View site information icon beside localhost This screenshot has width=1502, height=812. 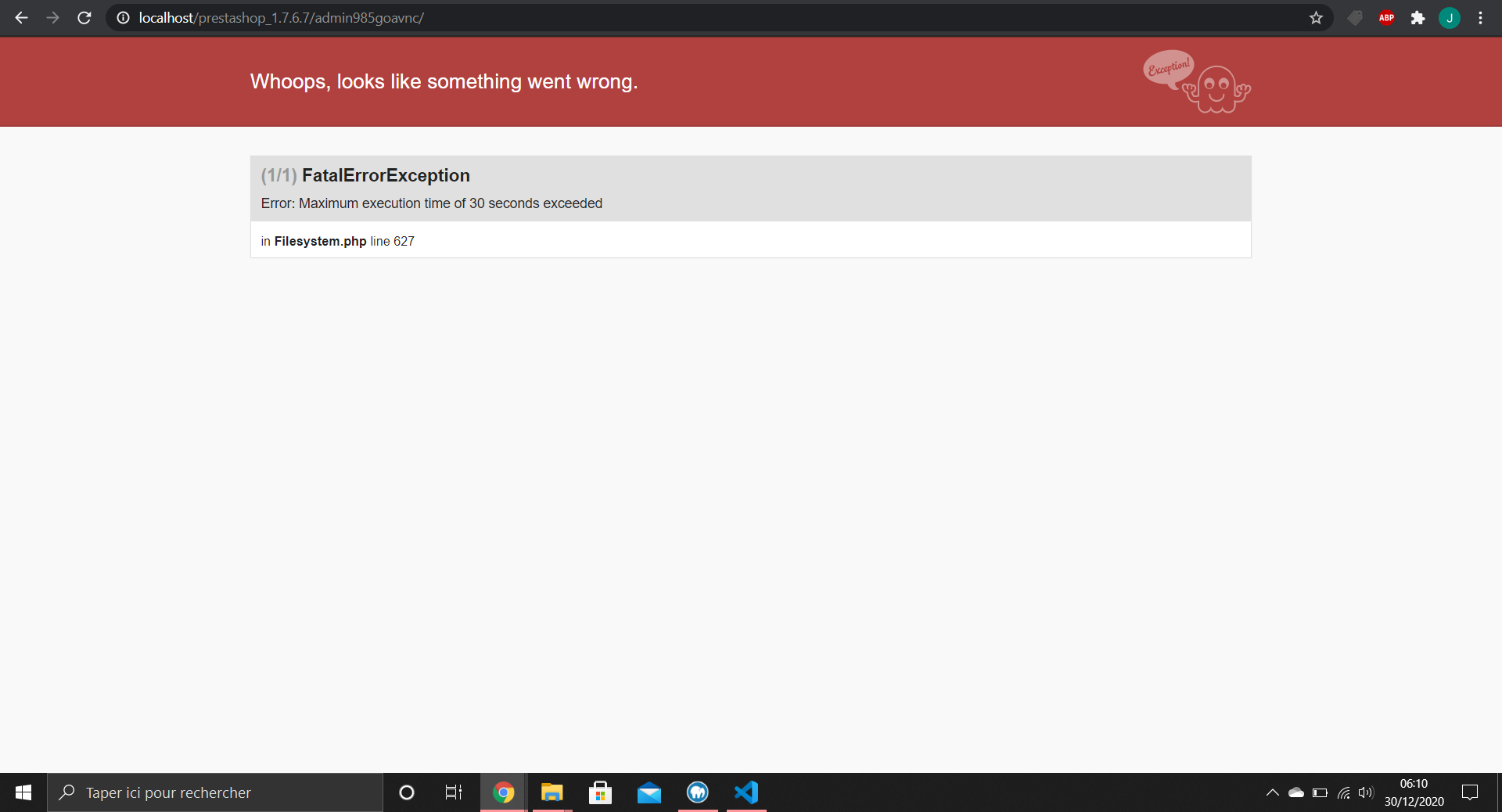click(123, 17)
